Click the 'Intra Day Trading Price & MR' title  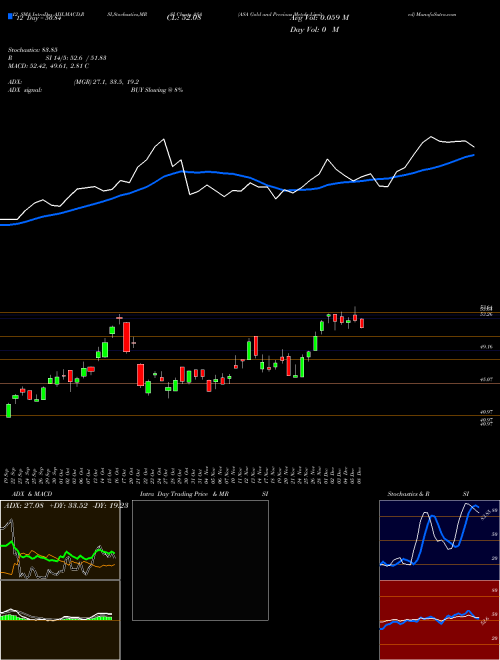click(x=184, y=494)
